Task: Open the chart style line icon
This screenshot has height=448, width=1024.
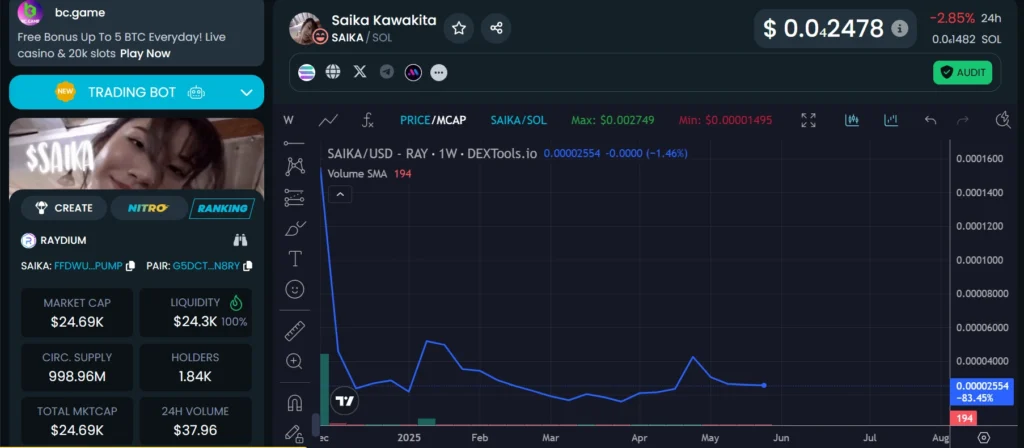Action: (x=328, y=120)
